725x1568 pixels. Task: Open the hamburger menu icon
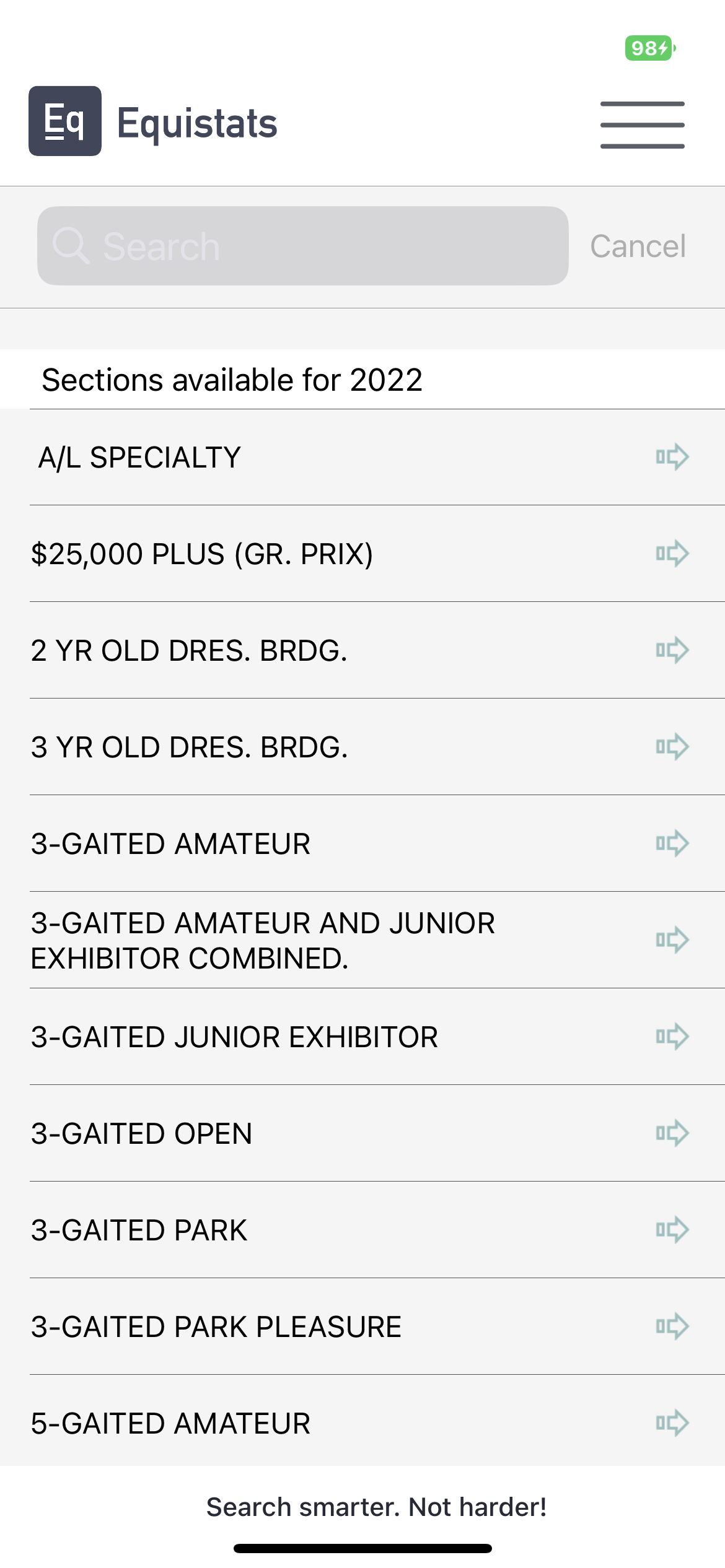(x=642, y=124)
